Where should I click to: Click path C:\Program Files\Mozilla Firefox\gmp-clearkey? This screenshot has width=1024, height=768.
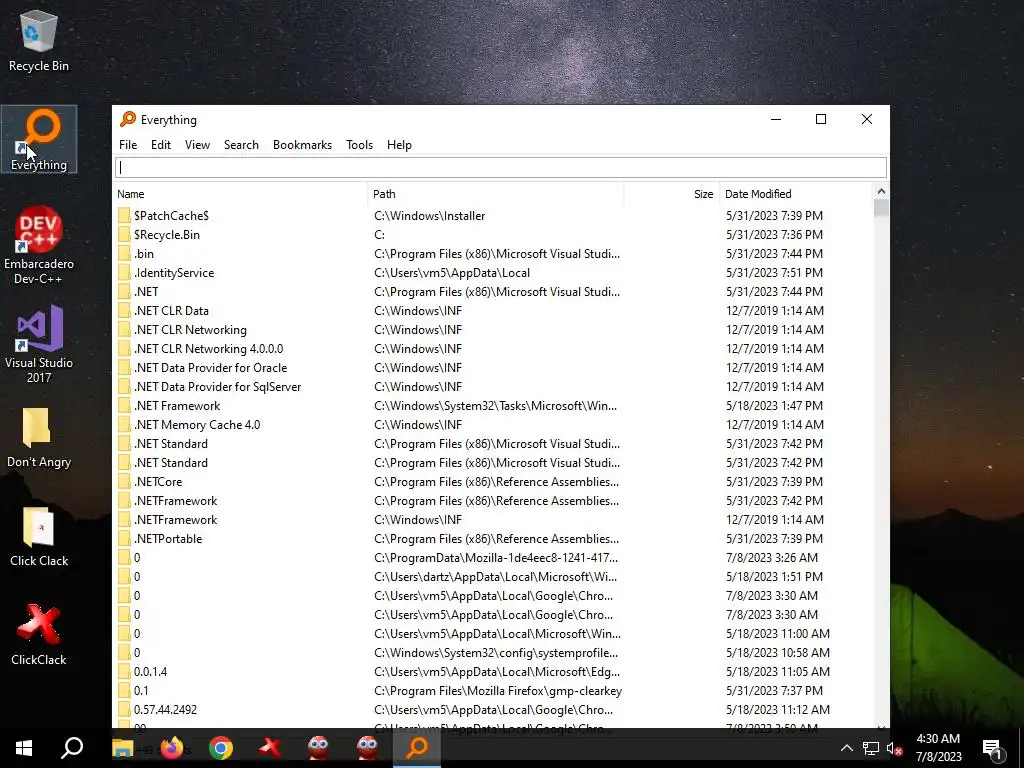pos(498,690)
